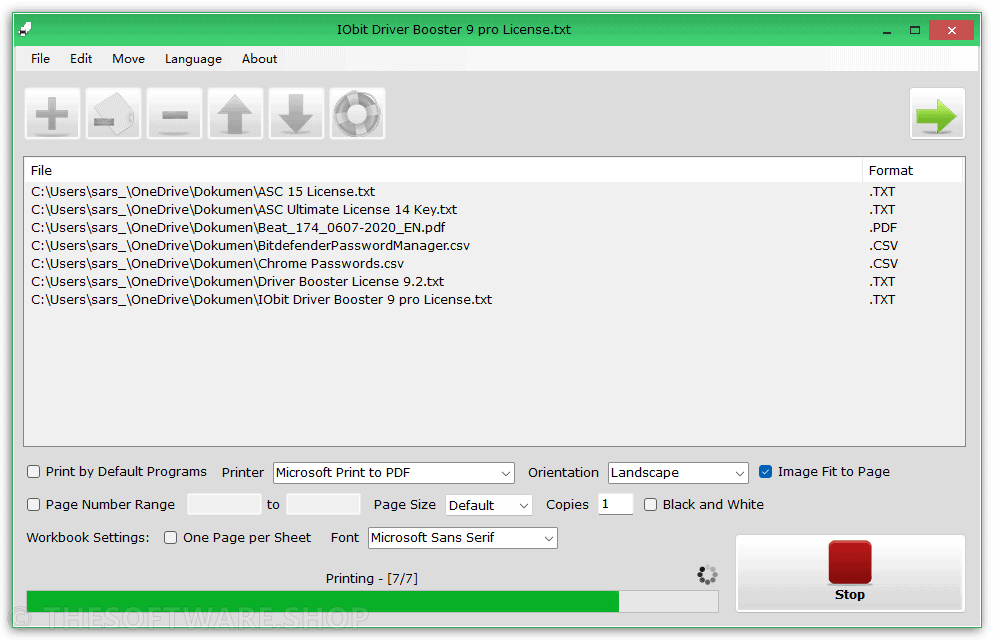Uncheck Image Fit to Page
This screenshot has height=640, width=994.
pyautogui.click(x=765, y=471)
